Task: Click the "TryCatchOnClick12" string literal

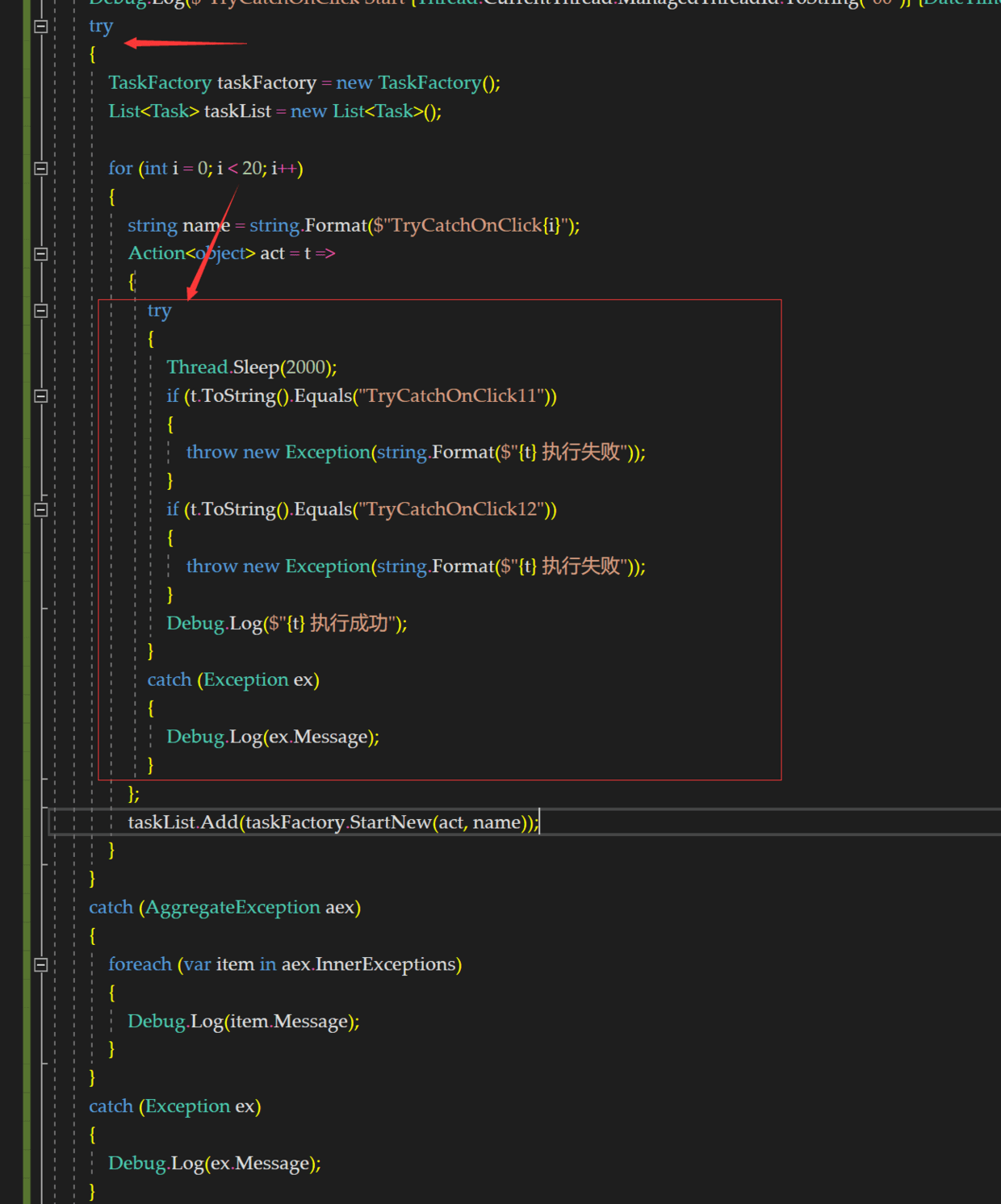Action: pos(451,510)
